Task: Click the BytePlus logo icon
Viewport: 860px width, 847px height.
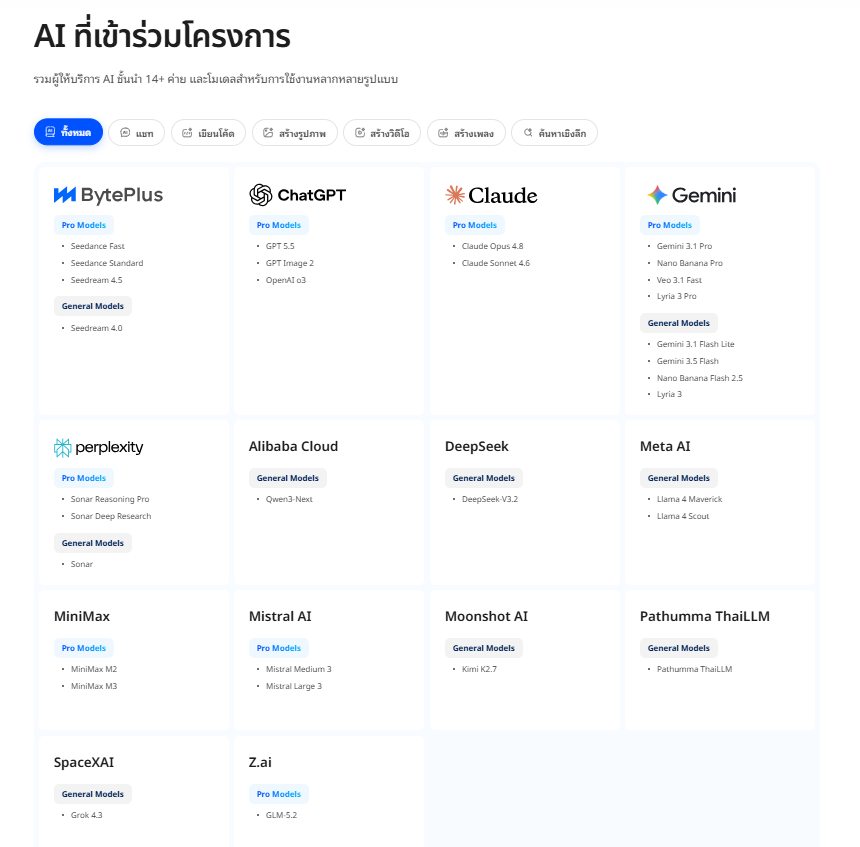Action: [x=65, y=195]
